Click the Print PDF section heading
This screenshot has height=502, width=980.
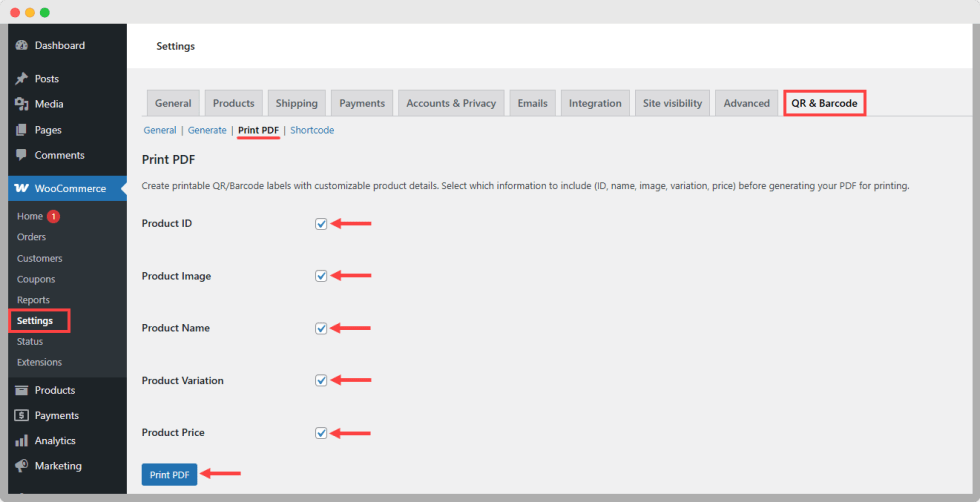tap(169, 160)
